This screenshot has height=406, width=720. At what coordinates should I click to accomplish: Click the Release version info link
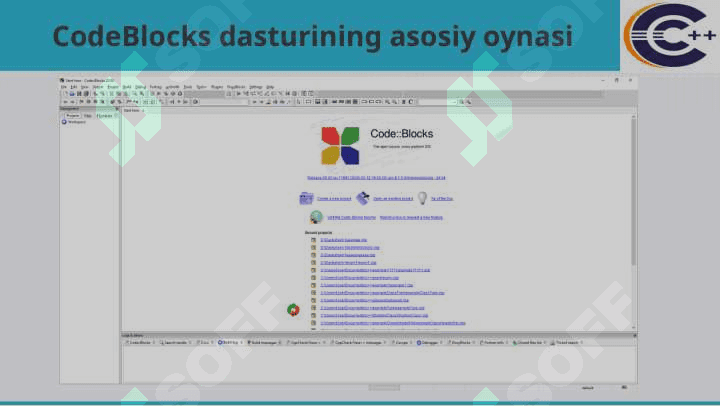[377, 177]
